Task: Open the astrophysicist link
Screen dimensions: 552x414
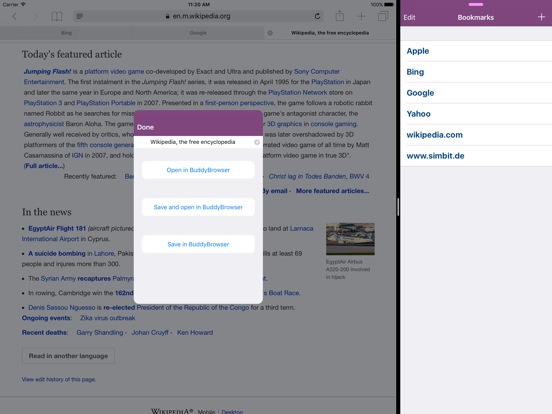Action: [x=44, y=124]
